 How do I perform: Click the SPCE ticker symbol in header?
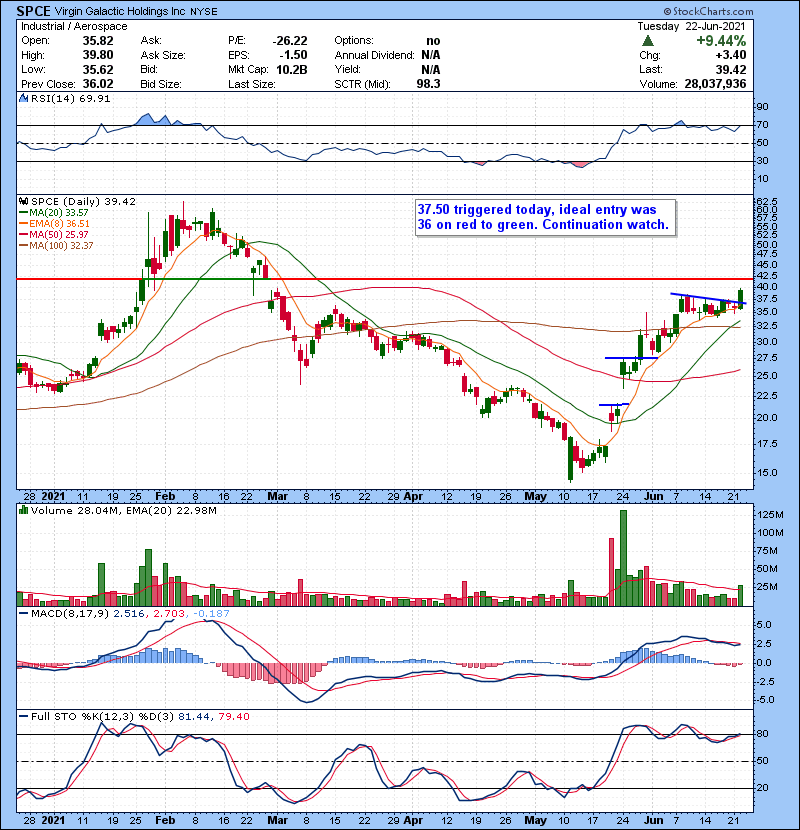point(33,11)
